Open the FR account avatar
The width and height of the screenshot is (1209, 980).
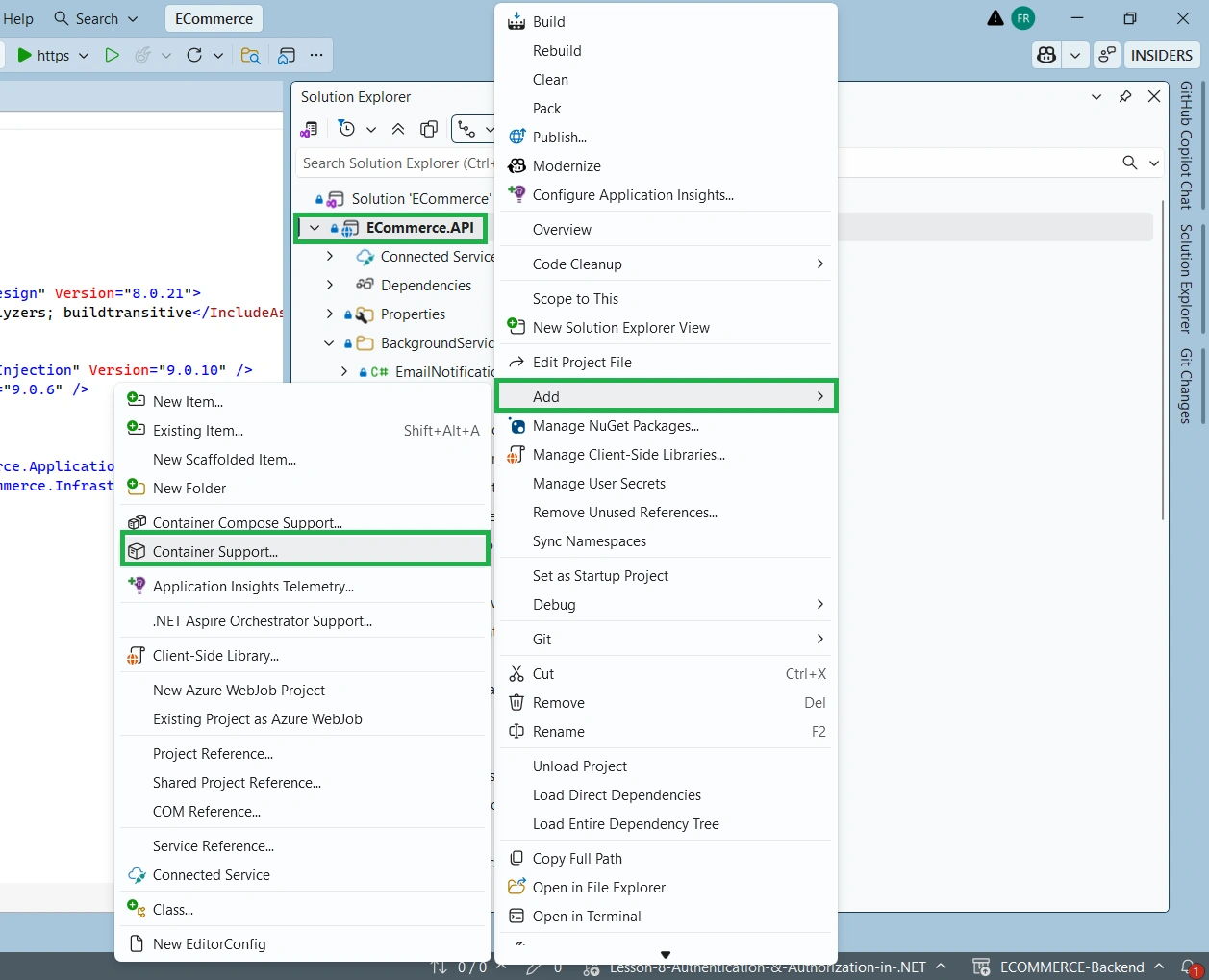[1023, 18]
